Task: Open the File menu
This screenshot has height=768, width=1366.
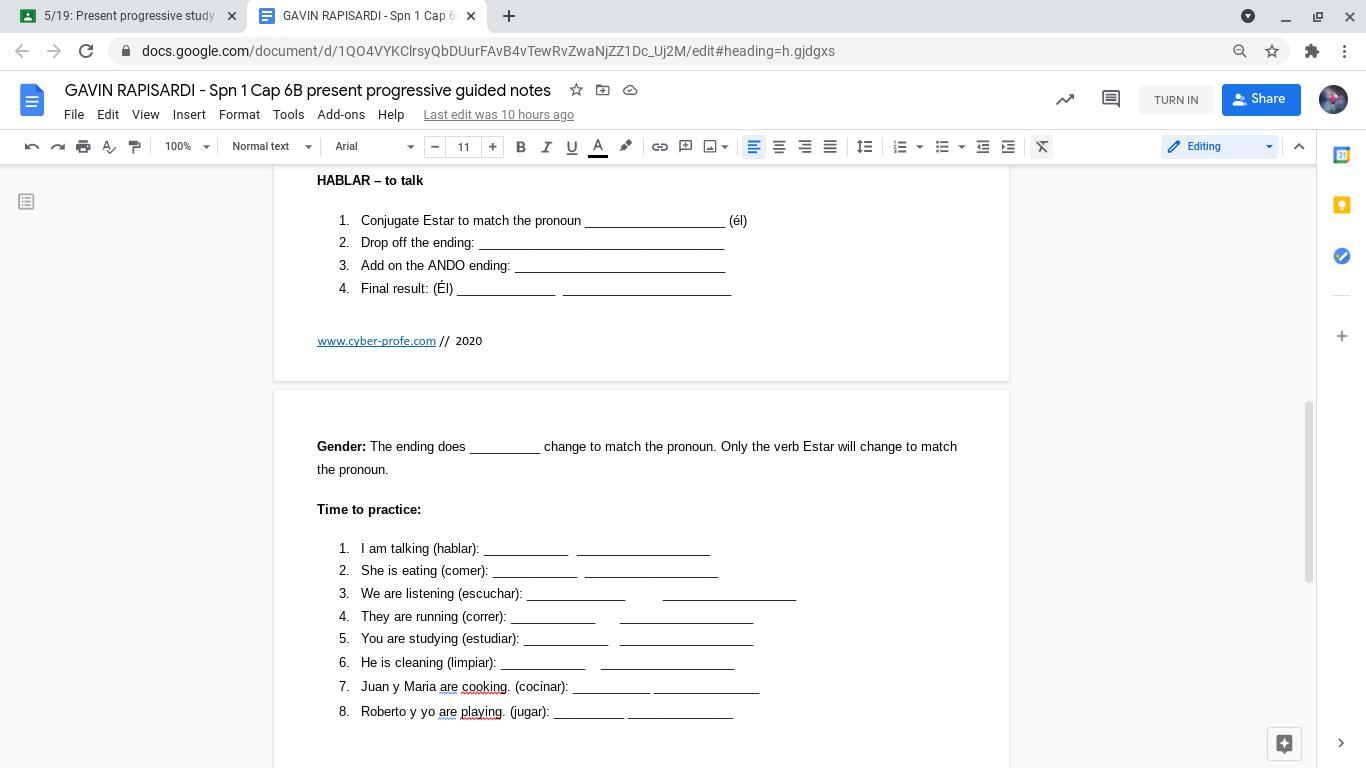Action: (74, 115)
